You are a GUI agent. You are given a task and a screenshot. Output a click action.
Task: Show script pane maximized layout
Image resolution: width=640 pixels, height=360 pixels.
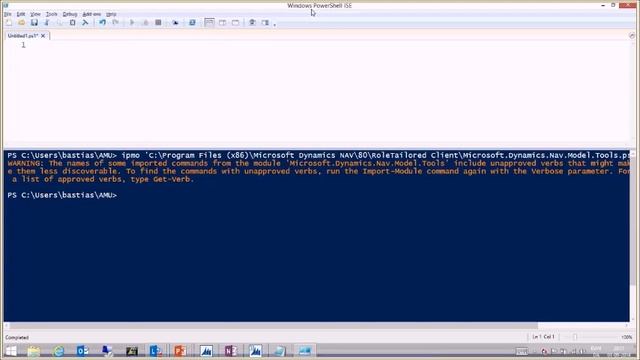tap(236, 23)
